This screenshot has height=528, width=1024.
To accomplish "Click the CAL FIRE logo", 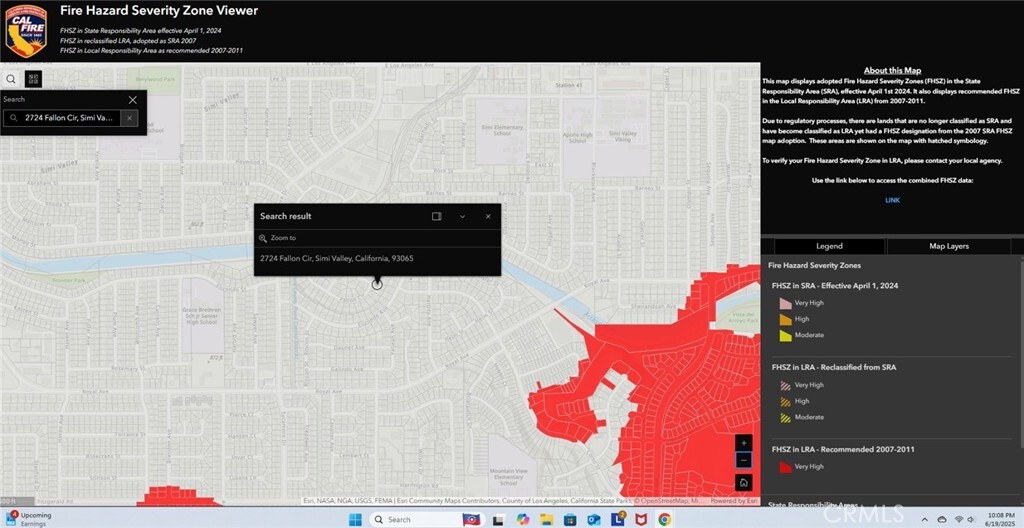I will 25,31.
